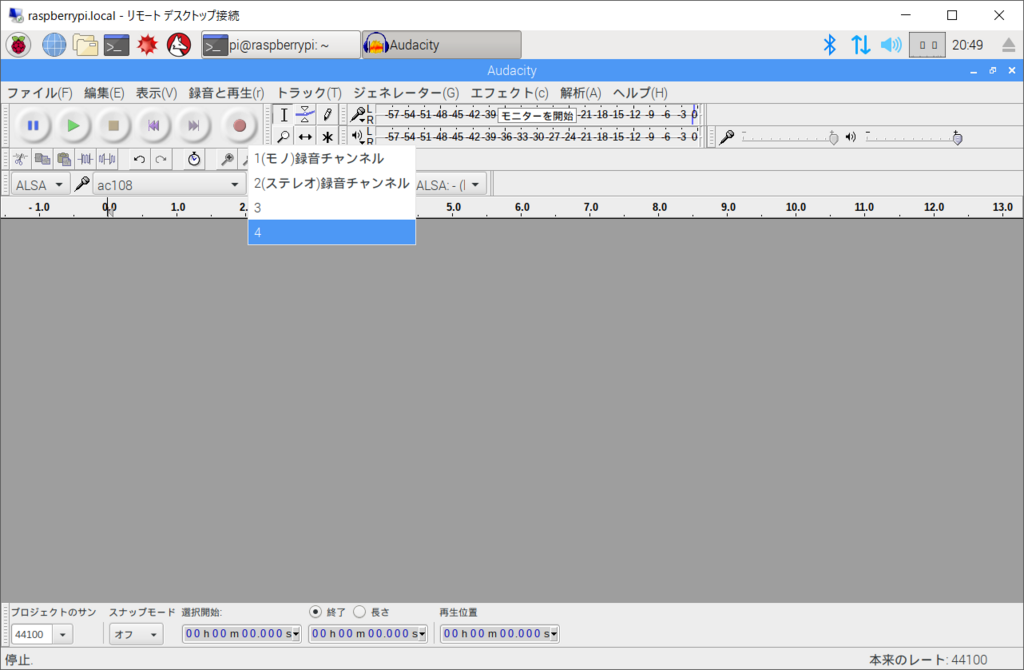Launch the web browser globe icon
The image size is (1024, 670).
point(54,45)
